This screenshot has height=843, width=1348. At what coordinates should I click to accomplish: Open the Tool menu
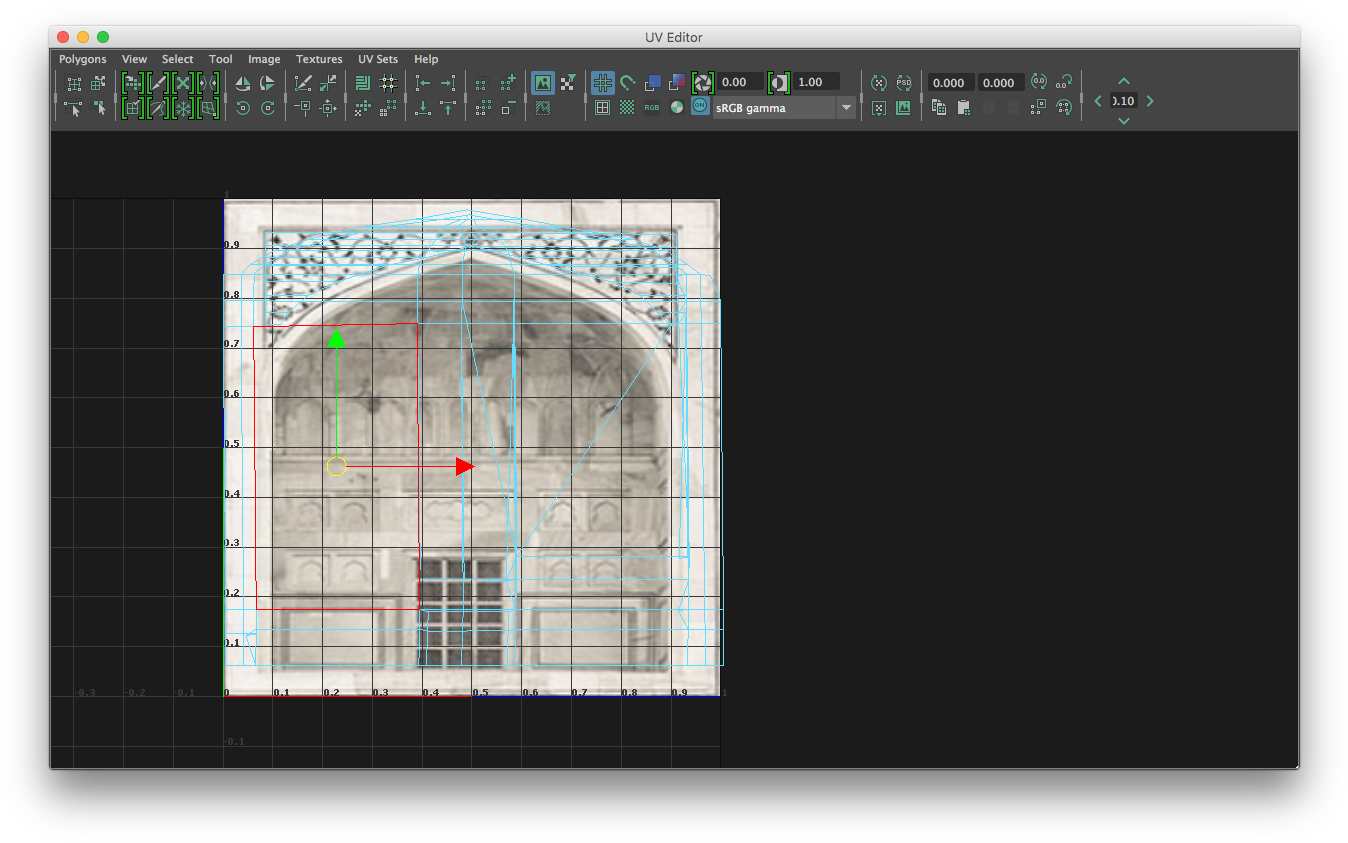pos(220,59)
